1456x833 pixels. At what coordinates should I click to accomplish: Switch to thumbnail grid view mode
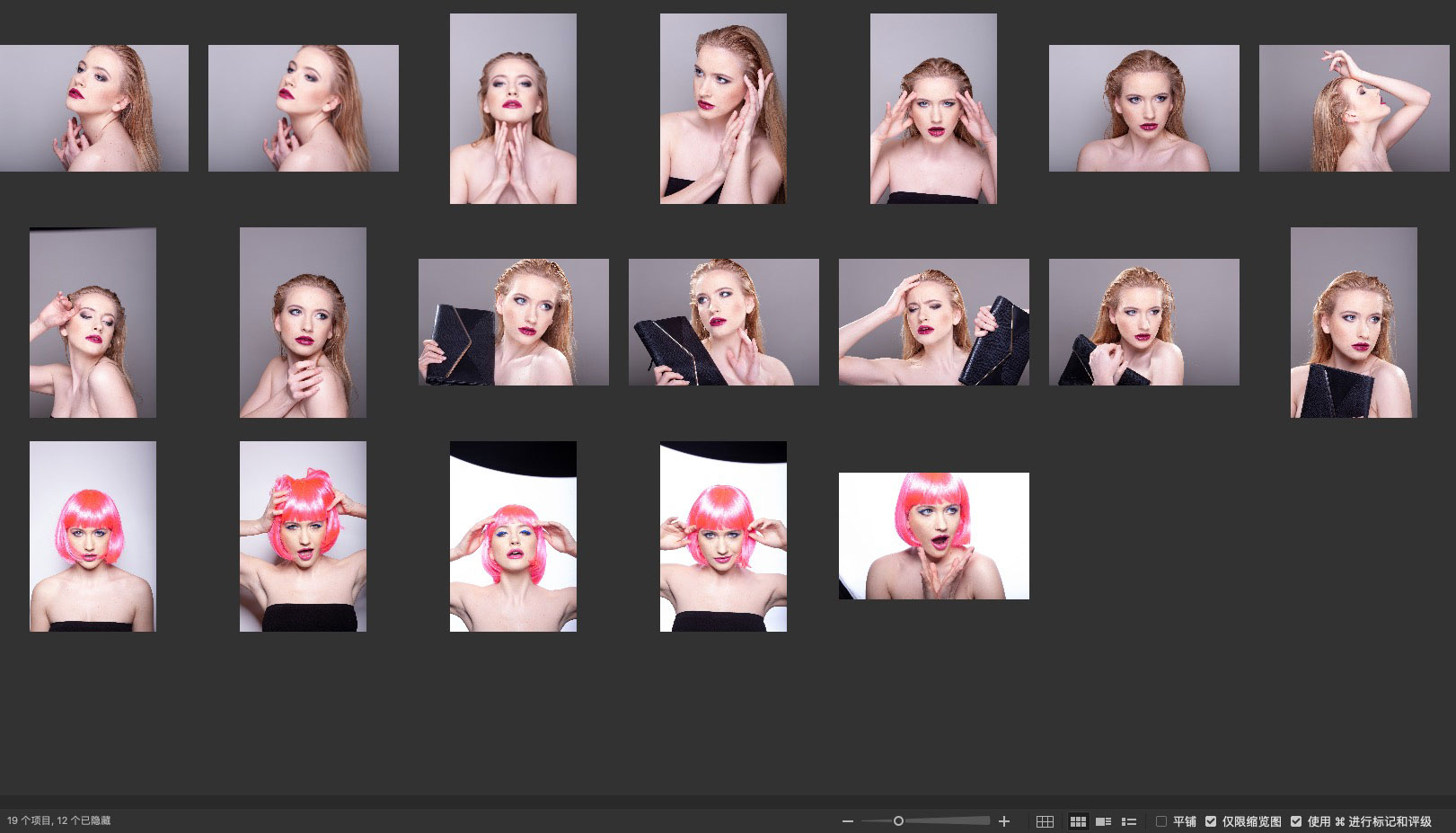tap(1078, 821)
